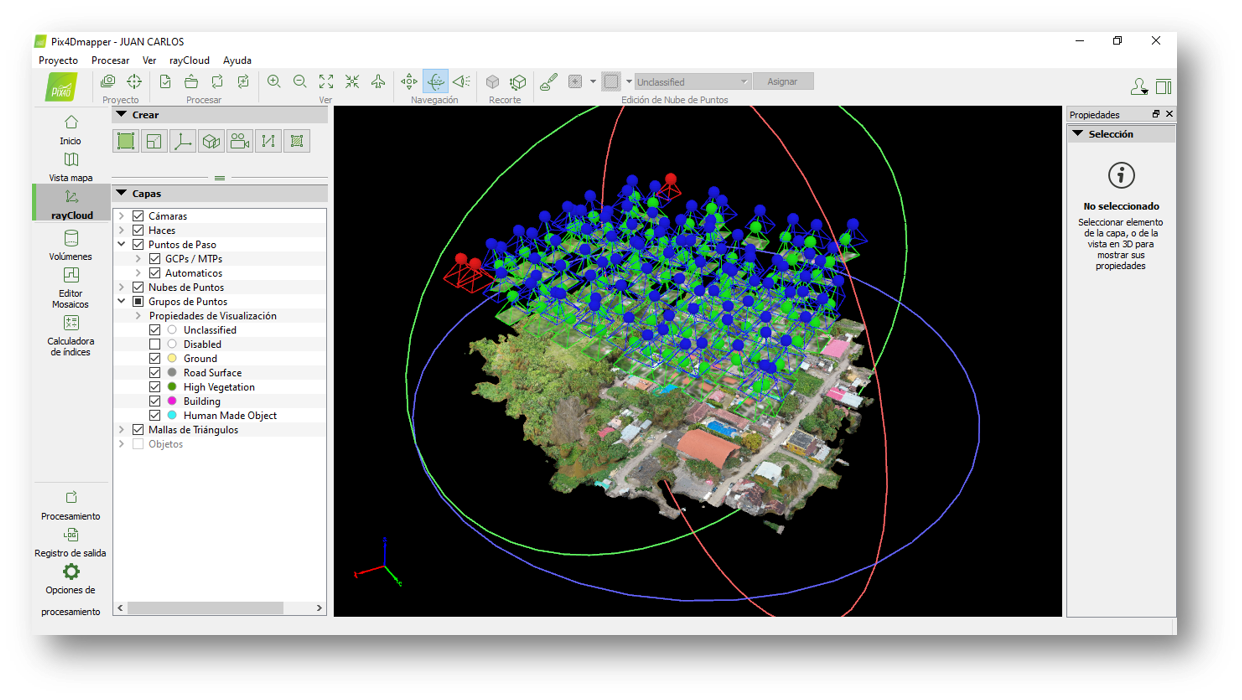Open the Editor Mosaicos sidebar view
Image resolution: width=1242 pixels, height=700 pixels.
[x=71, y=288]
